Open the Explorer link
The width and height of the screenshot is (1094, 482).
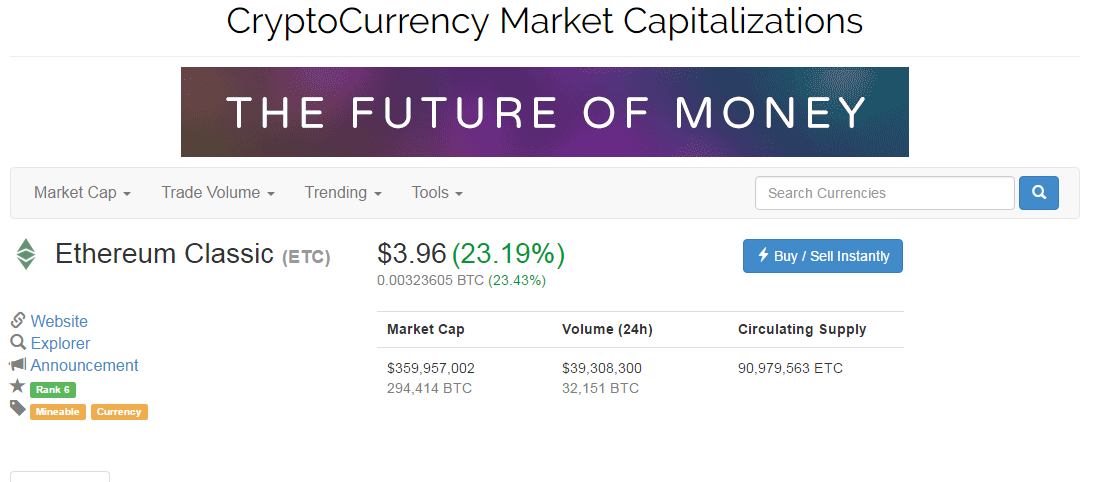coord(60,343)
